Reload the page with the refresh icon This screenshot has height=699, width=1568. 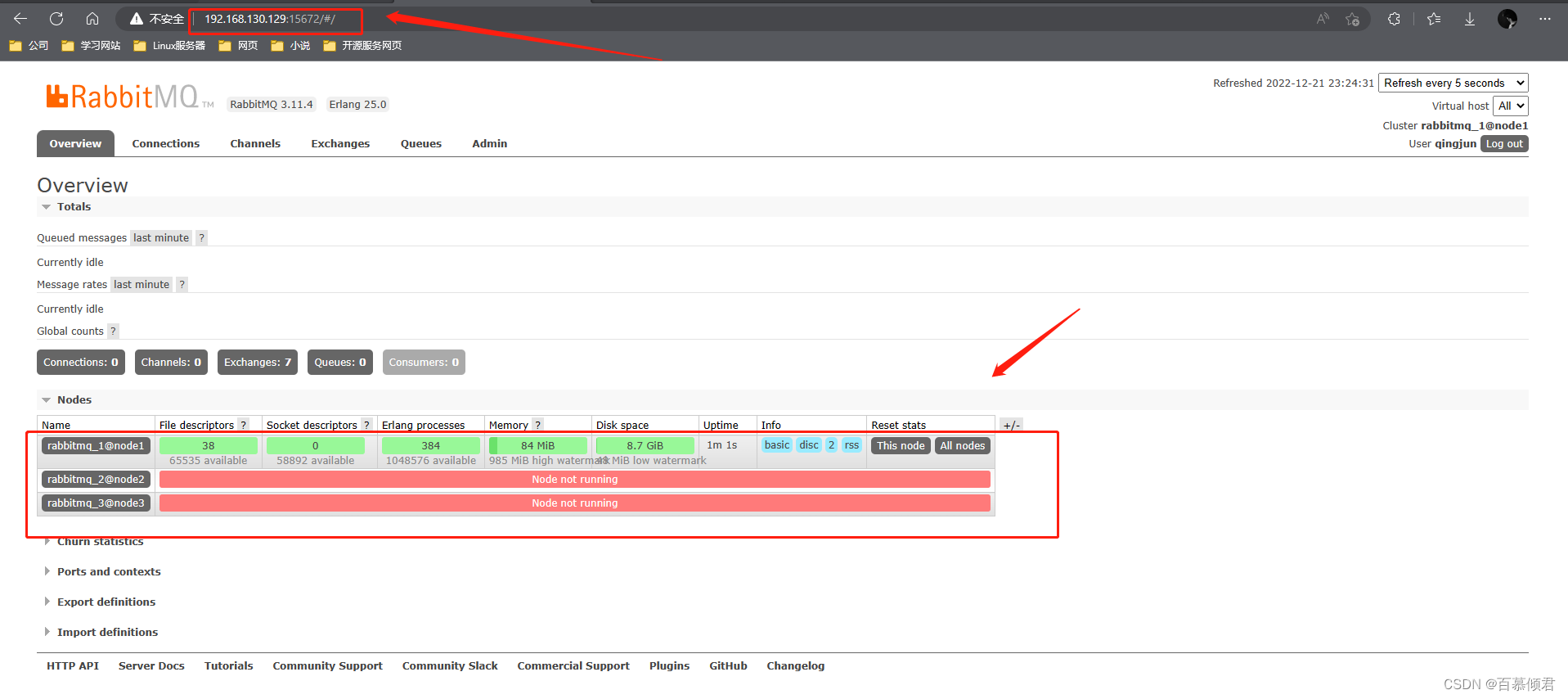tap(56, 18)
